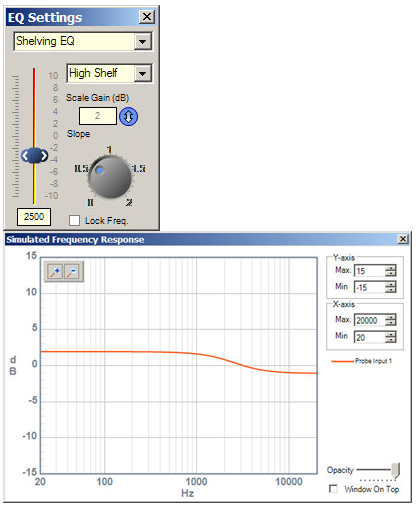The height and width of the screenshot is (507, 416).
Task: Zoom out on the frequency response graph
Action: (72, 271)
